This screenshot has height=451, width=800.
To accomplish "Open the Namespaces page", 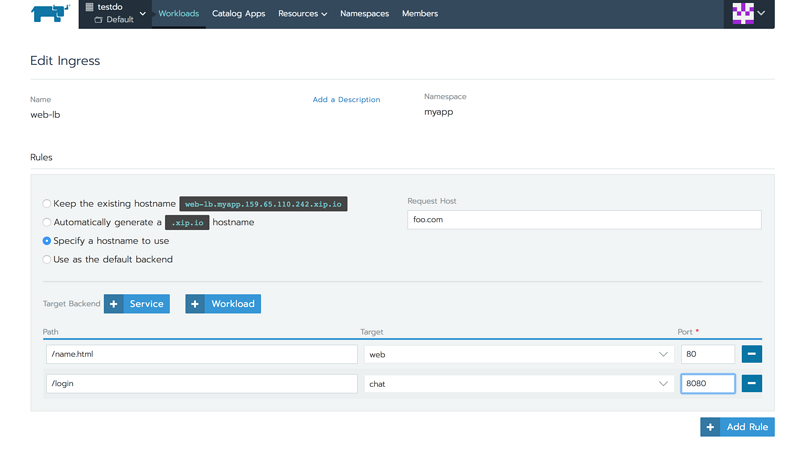I will [364, 14].
